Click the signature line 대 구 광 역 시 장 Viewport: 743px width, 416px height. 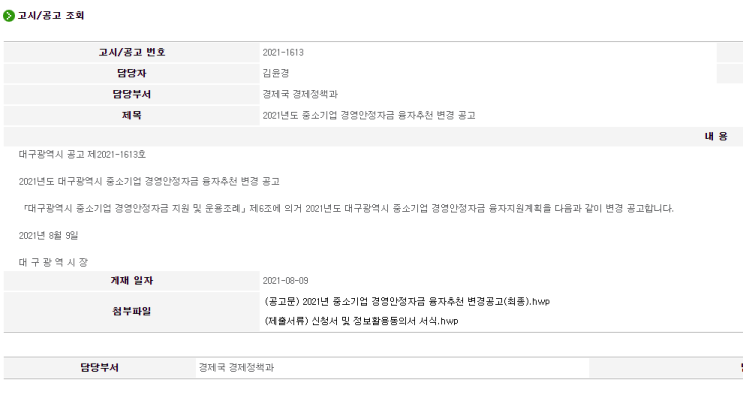[53, 262]
